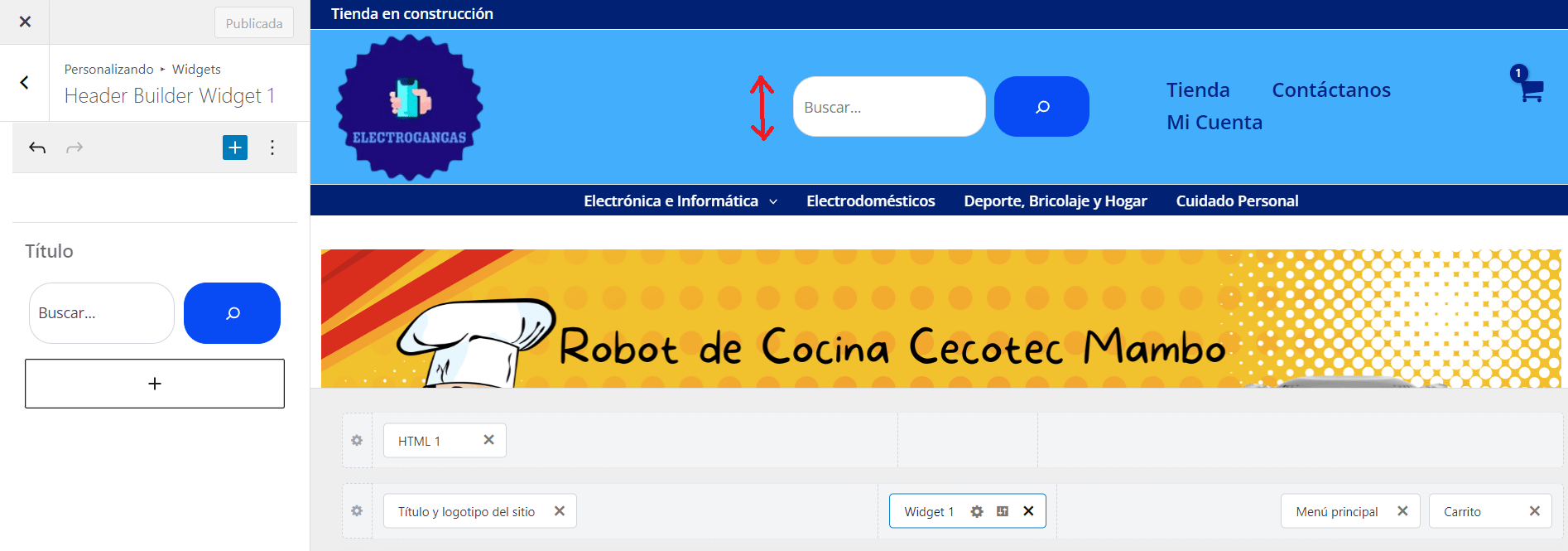1568x551 pixels.
Task: Close the customizer with the X icon
Action: [x=25, y=22]
